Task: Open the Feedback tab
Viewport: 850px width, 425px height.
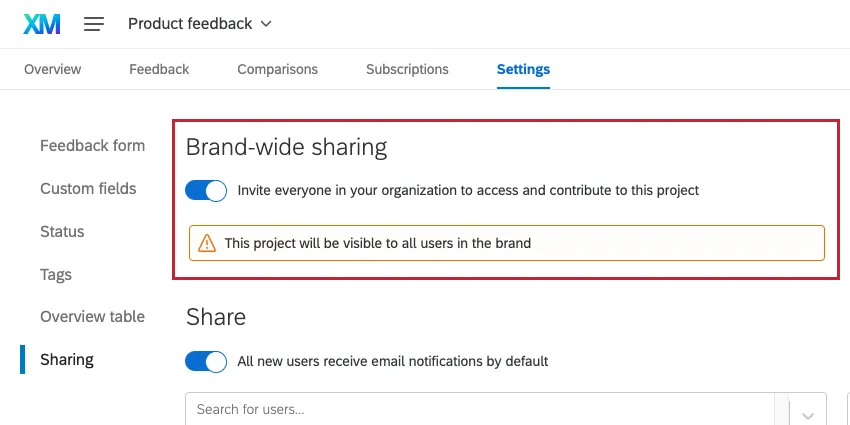Action: (159, 69)
